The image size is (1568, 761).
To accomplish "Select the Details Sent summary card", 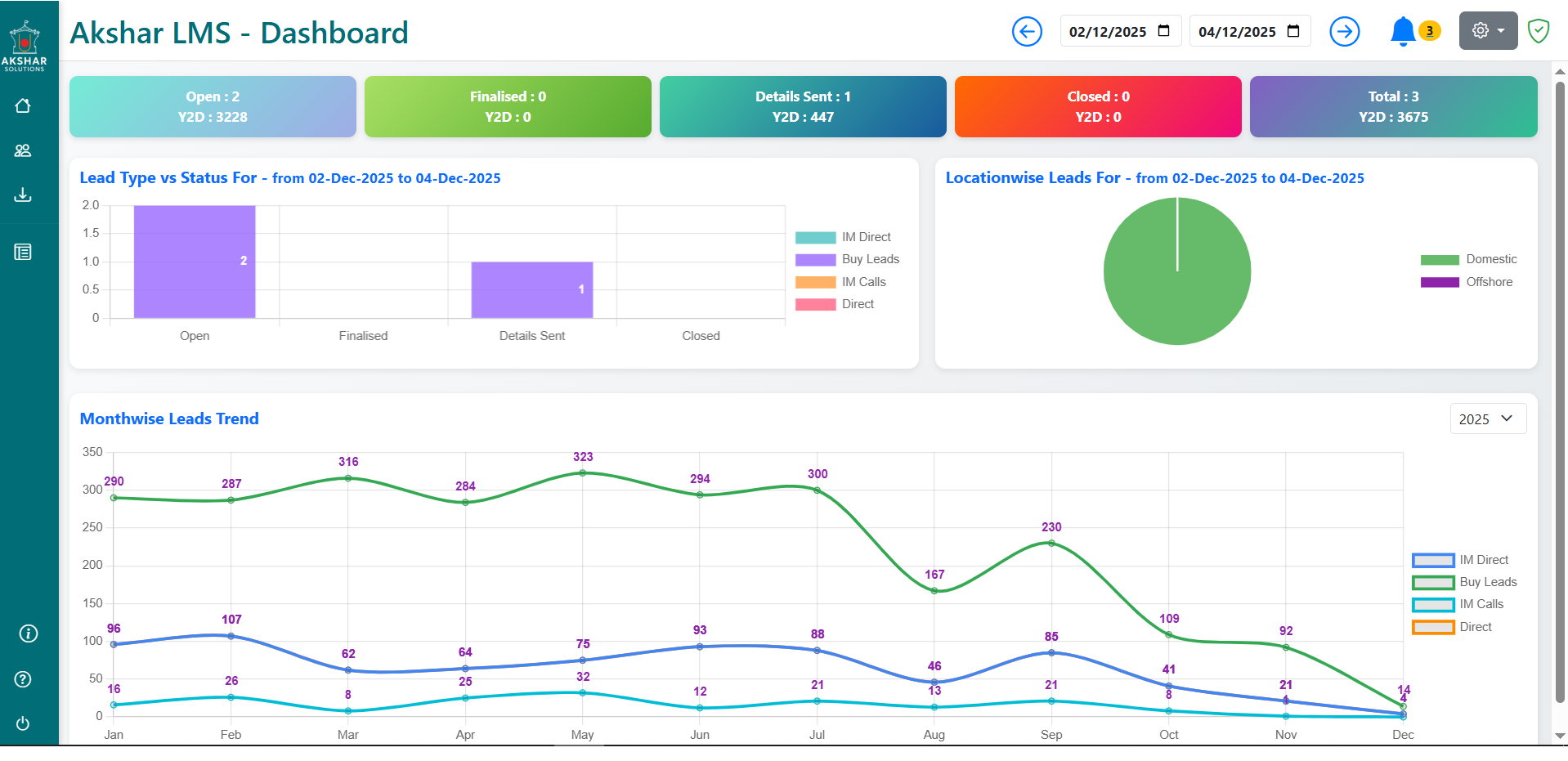I will 802,107.
